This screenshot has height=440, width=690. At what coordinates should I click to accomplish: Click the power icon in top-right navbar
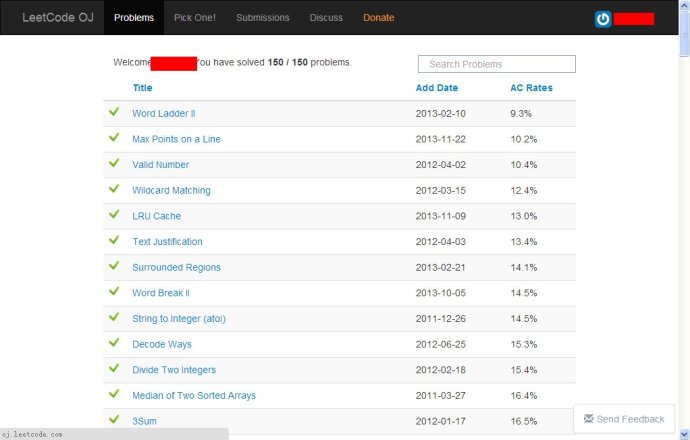(602, 18)
